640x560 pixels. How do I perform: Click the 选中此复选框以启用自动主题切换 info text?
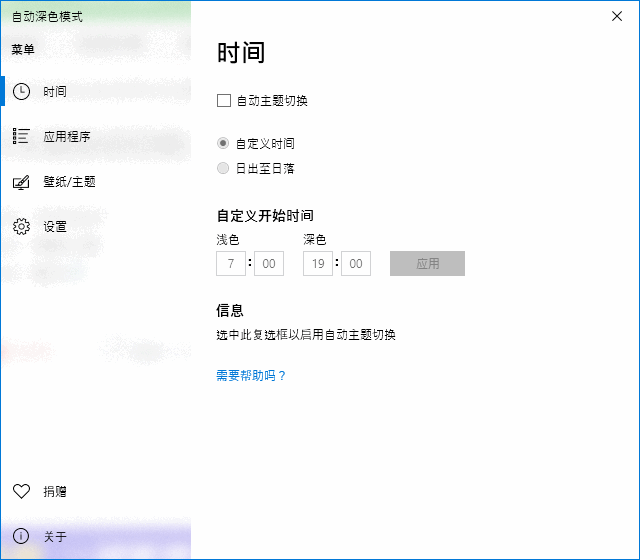[x=306, y=335]
